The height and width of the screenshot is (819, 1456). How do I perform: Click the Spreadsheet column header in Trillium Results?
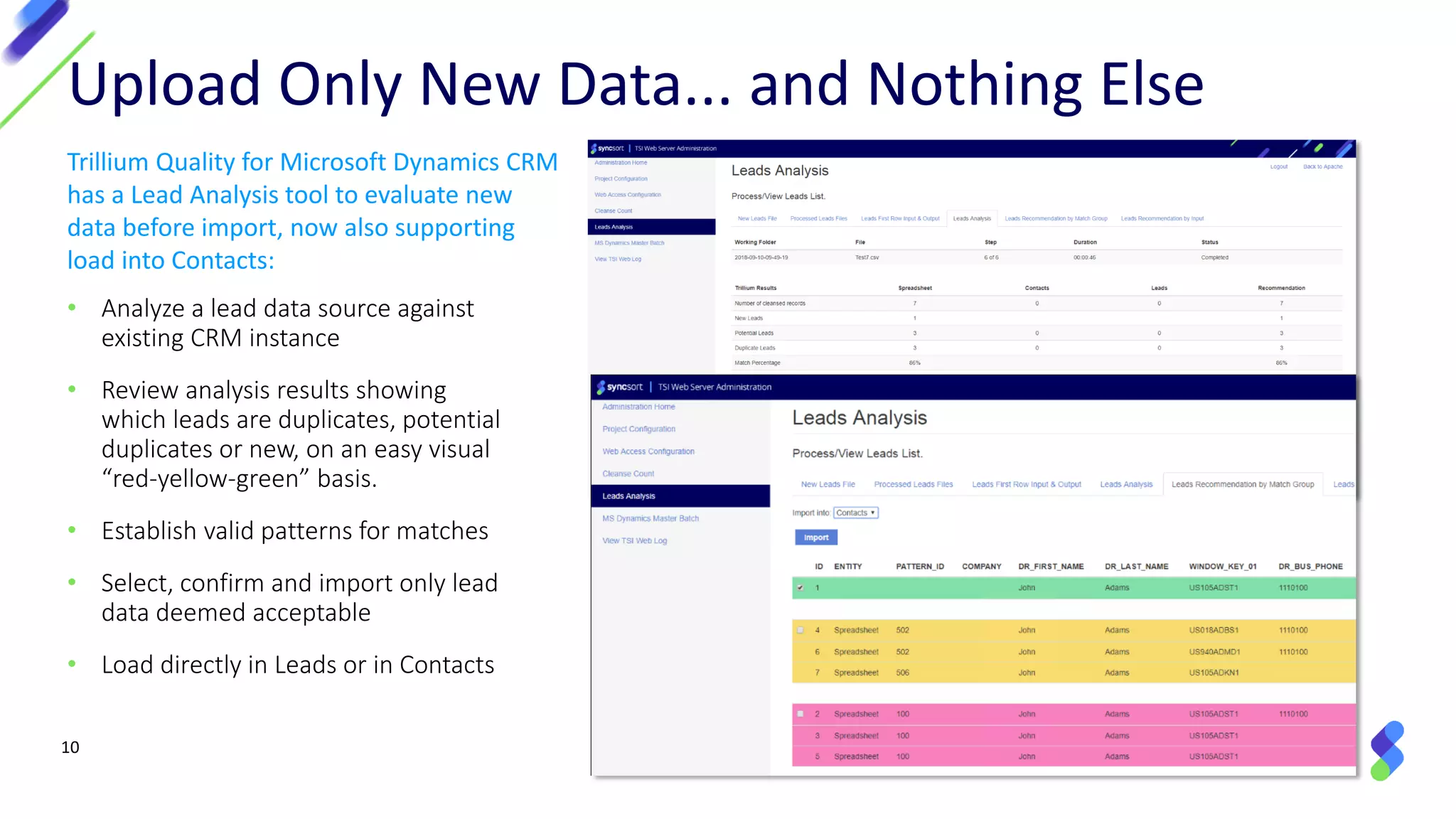pos(914,288)
